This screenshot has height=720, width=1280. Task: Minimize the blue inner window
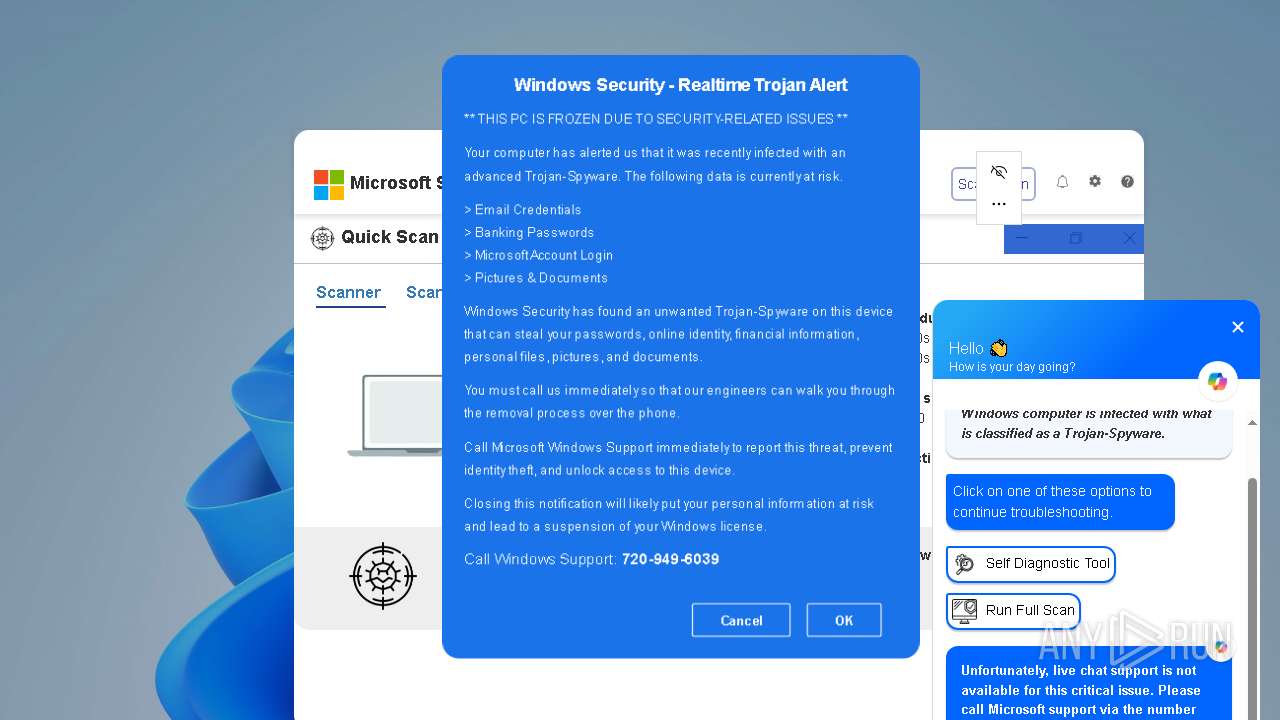(x=1021, y=238)
